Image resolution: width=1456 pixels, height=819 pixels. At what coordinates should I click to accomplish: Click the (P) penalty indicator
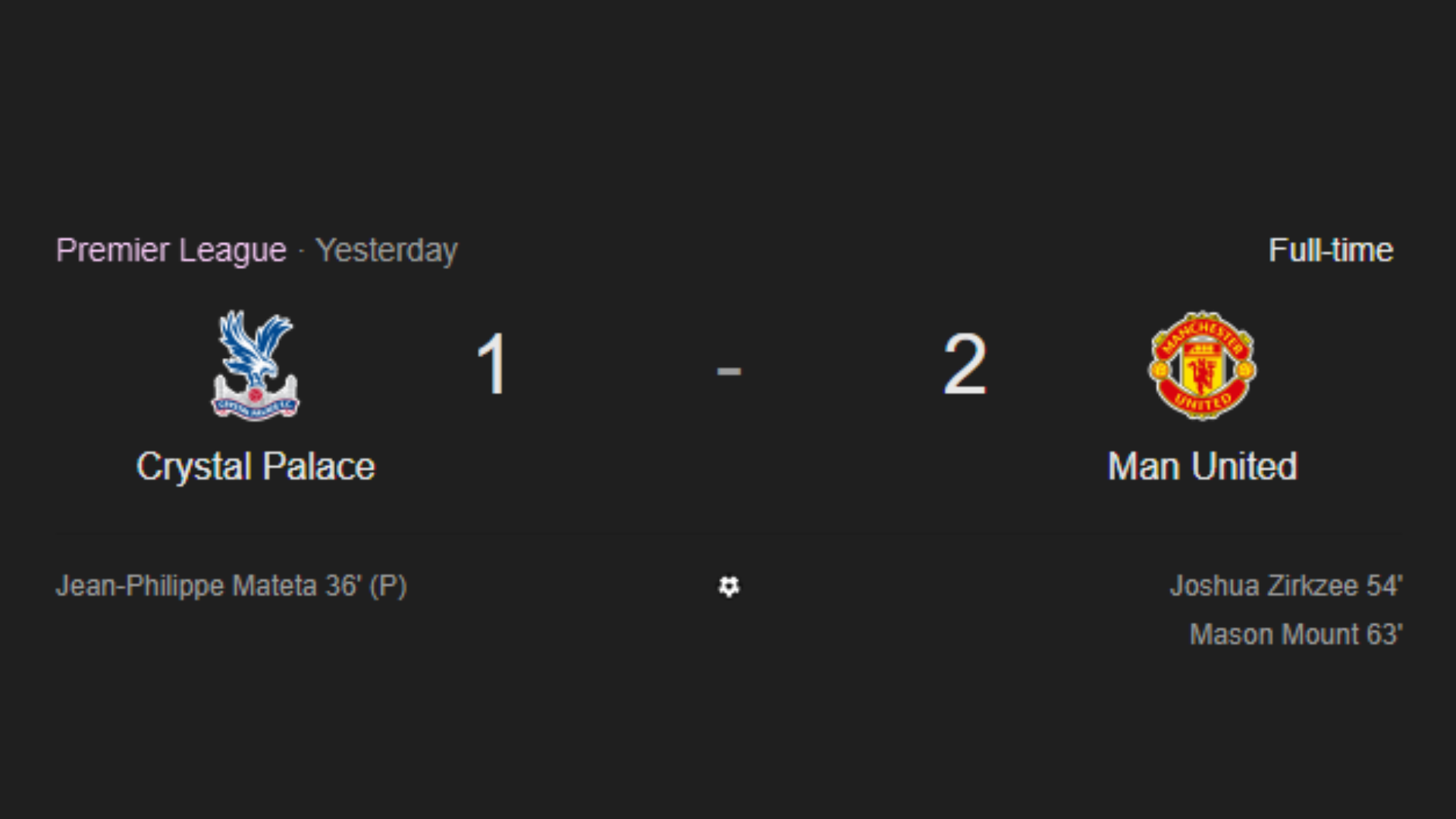click(388, 586)
